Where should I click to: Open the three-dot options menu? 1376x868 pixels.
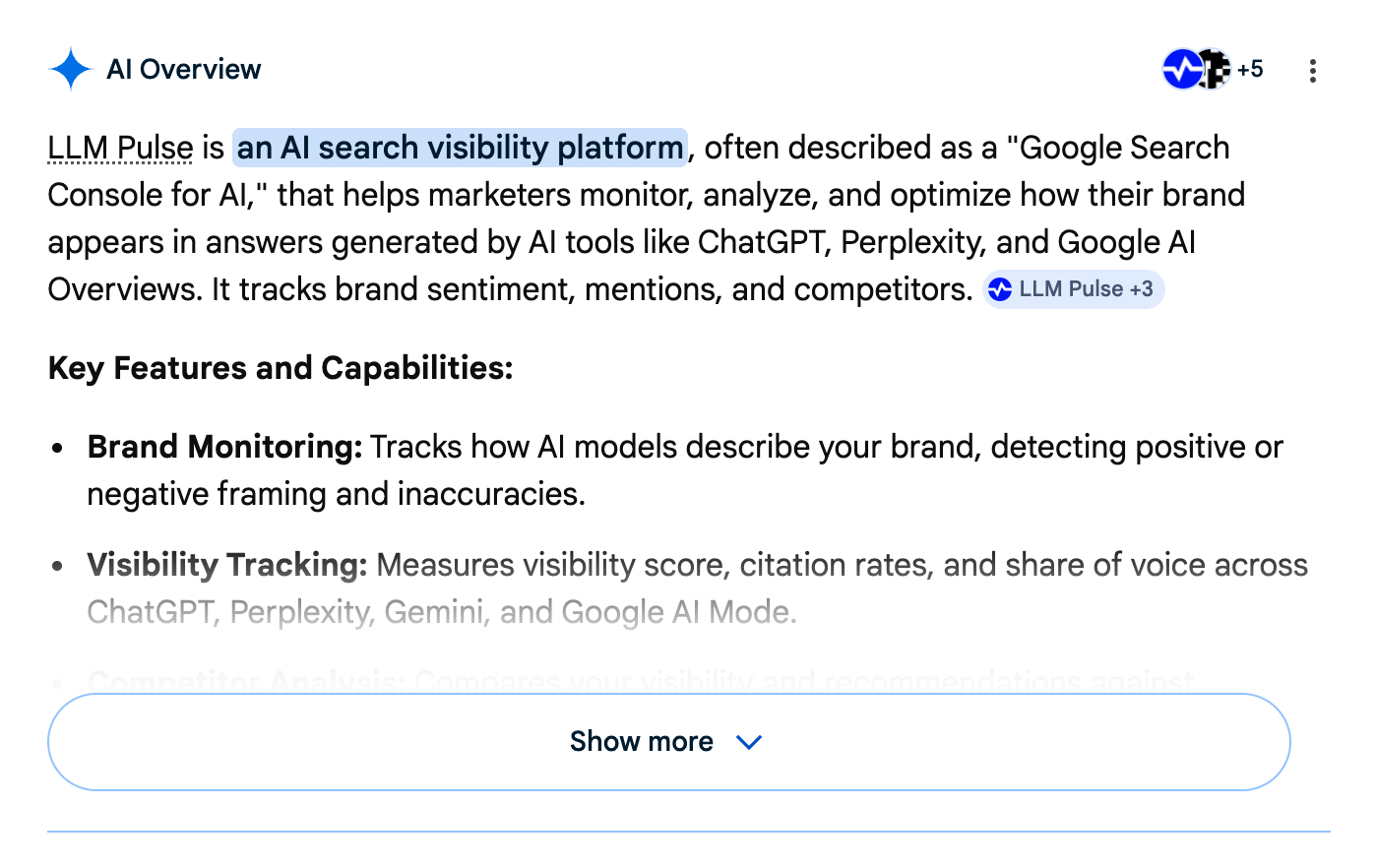pyautogui.click(x=1312, y=71)
